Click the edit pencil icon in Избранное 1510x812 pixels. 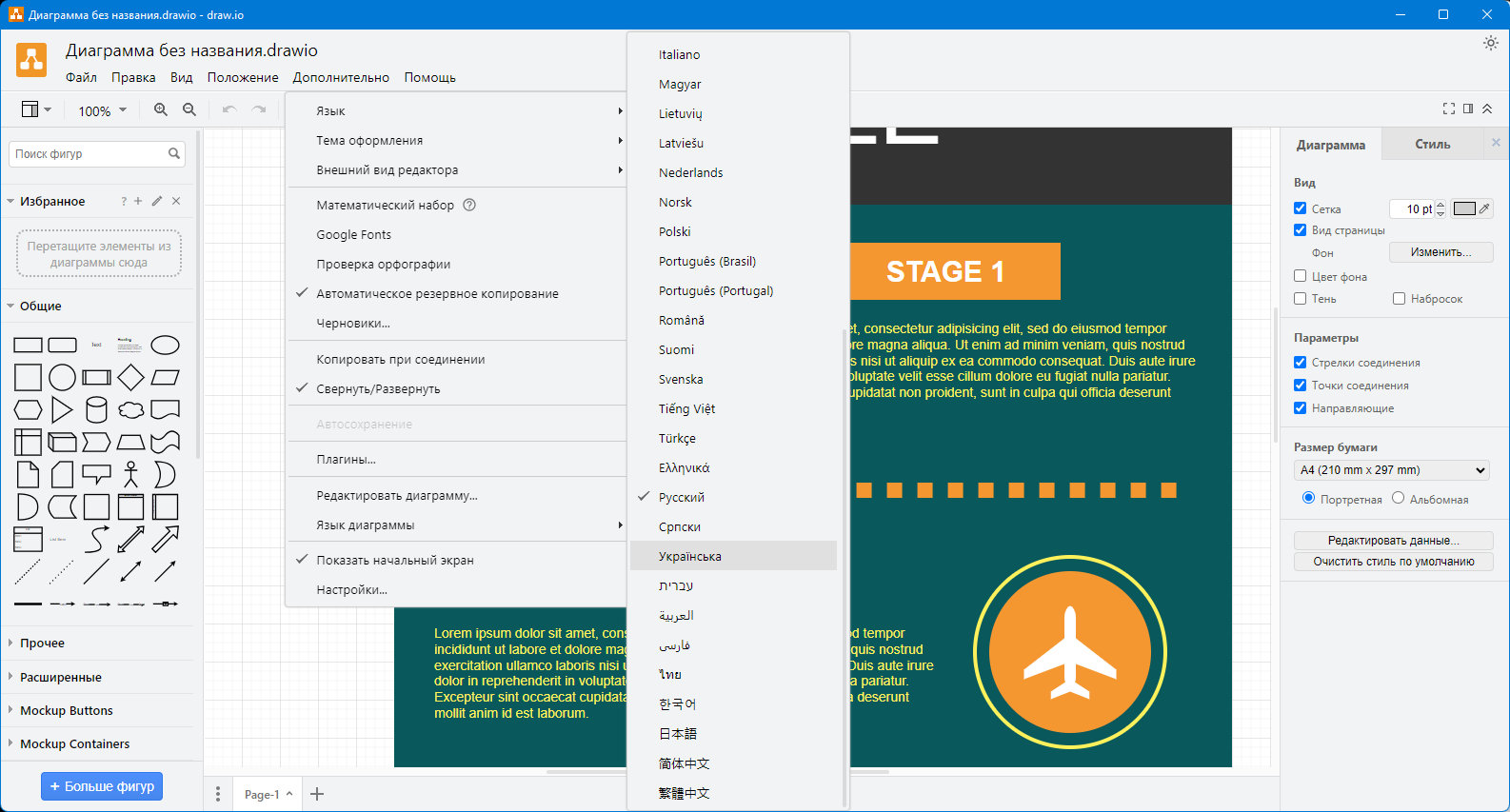[x=157, y=201]
